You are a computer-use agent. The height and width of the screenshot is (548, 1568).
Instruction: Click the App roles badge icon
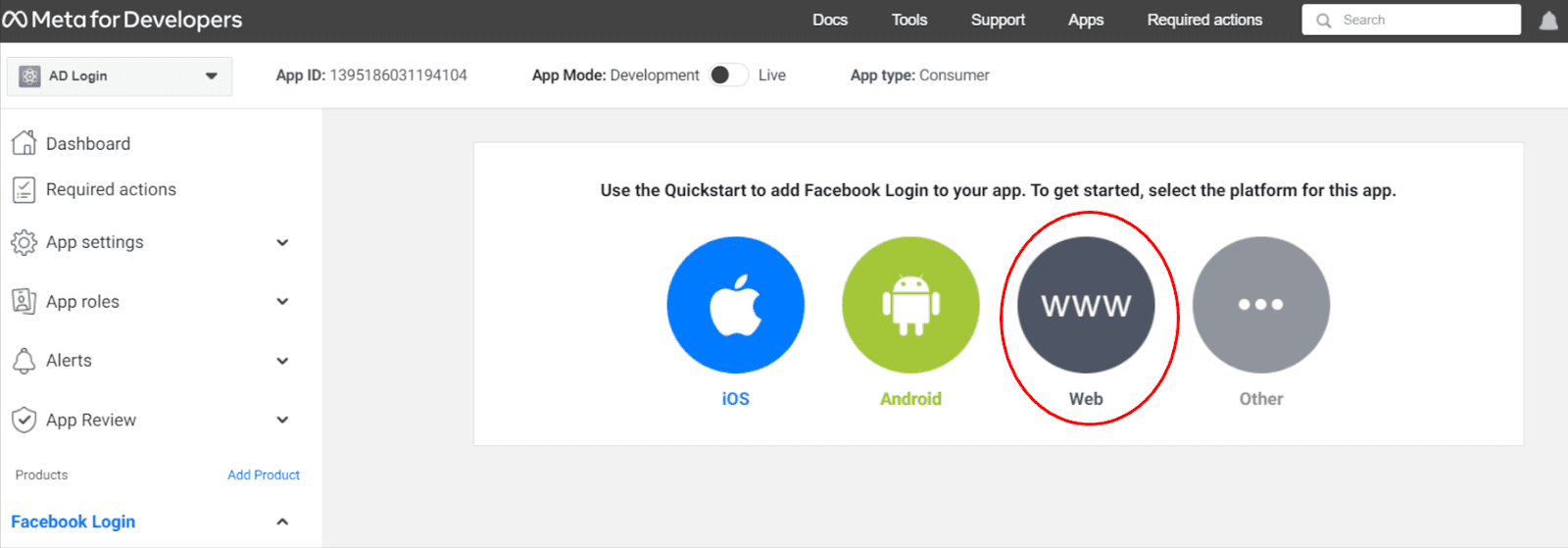(24, 301)
